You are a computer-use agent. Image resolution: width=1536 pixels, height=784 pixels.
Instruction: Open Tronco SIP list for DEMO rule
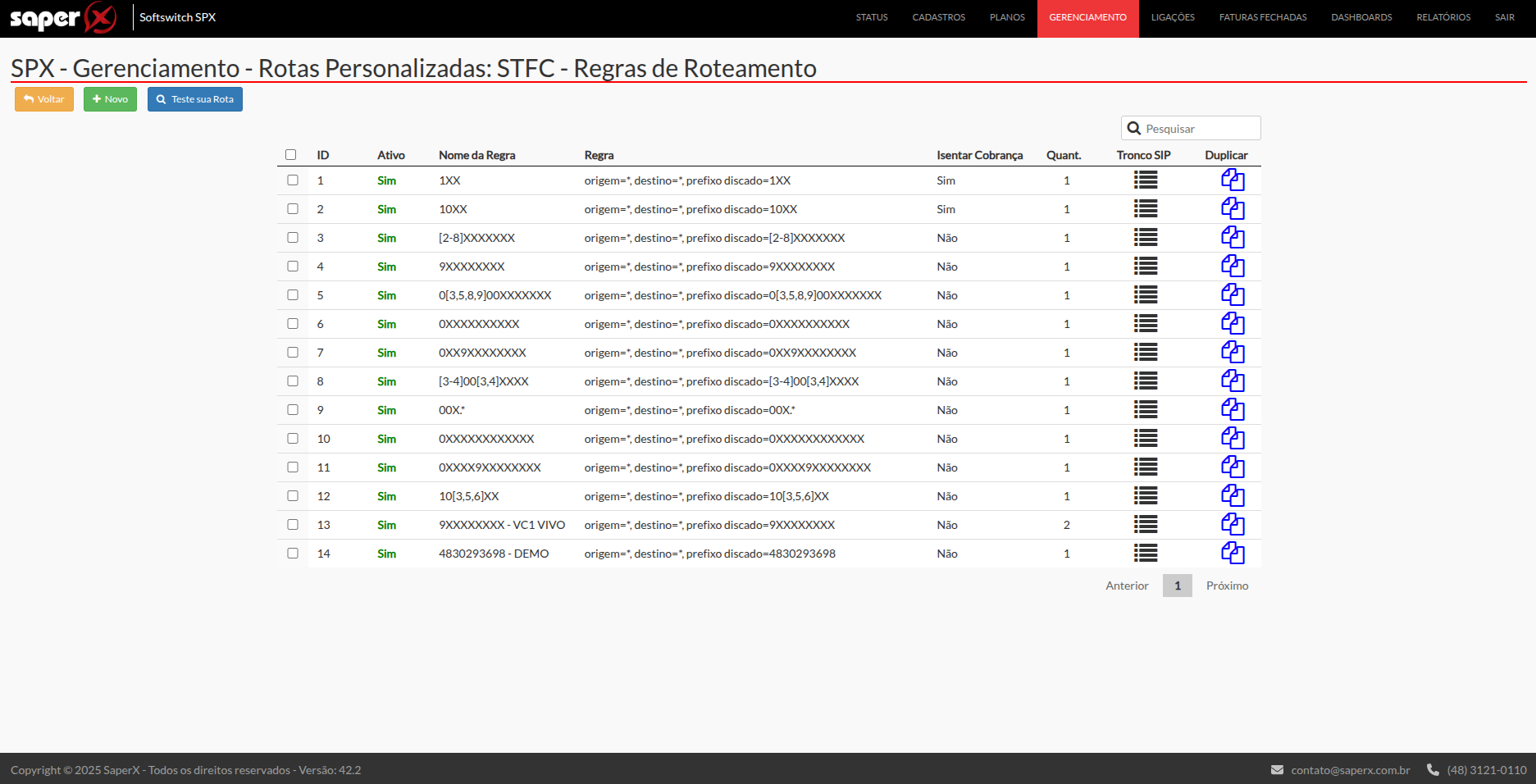[x=1146, y=554]
